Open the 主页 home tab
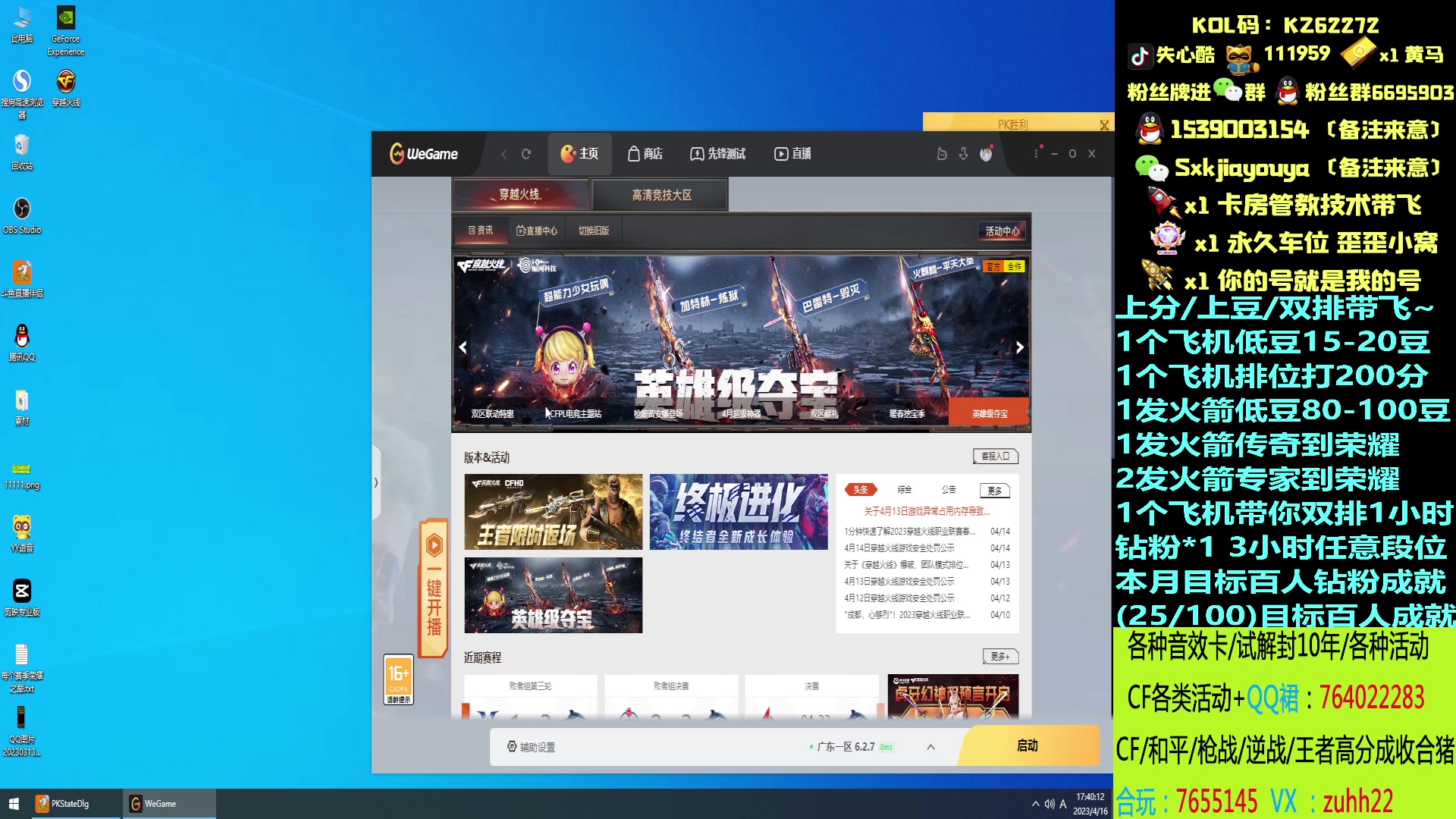 [579, 154]
